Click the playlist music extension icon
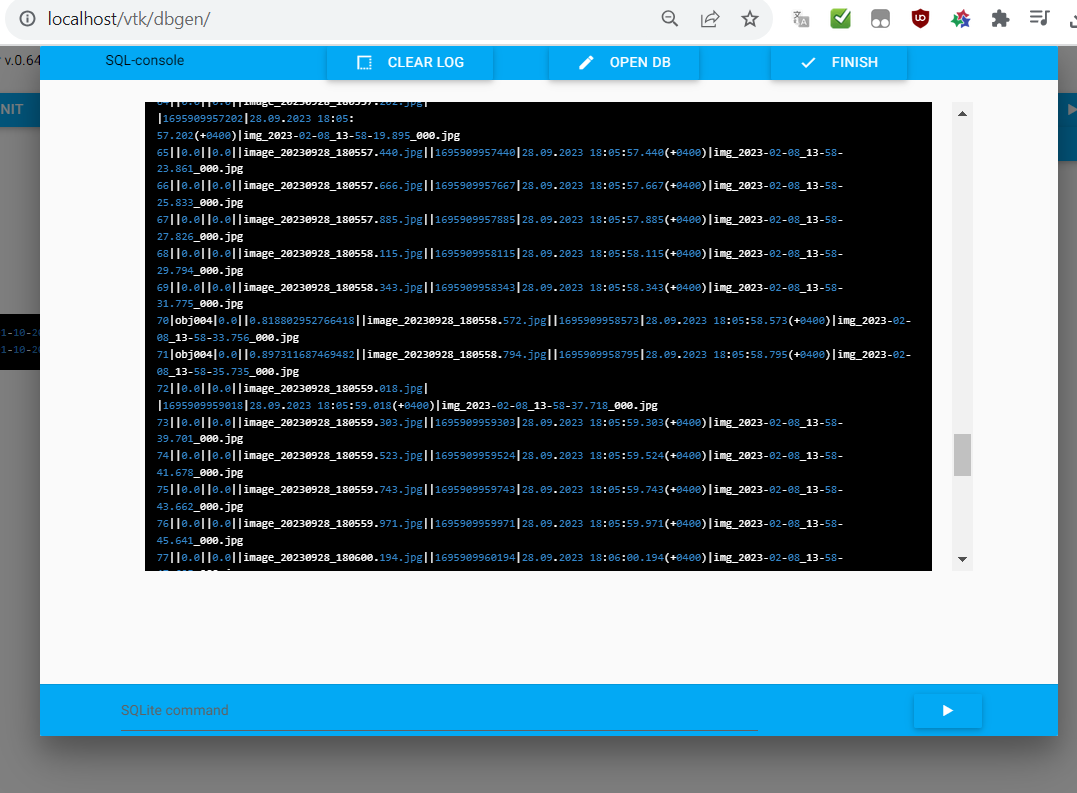The width and height of the screenshot is (1077, 793). (1040, 18)
